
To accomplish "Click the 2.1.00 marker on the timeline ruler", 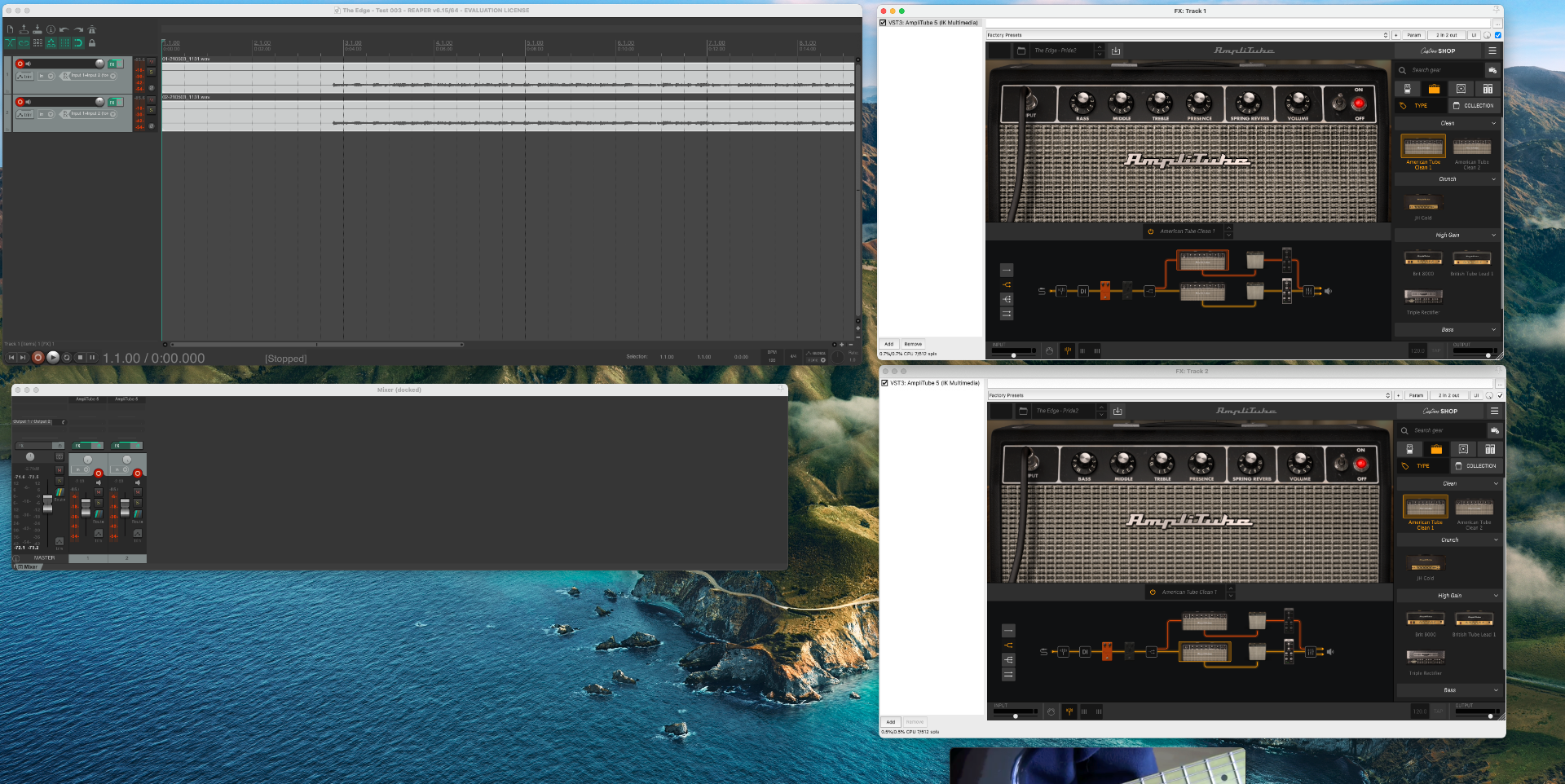I will point(262,42).
